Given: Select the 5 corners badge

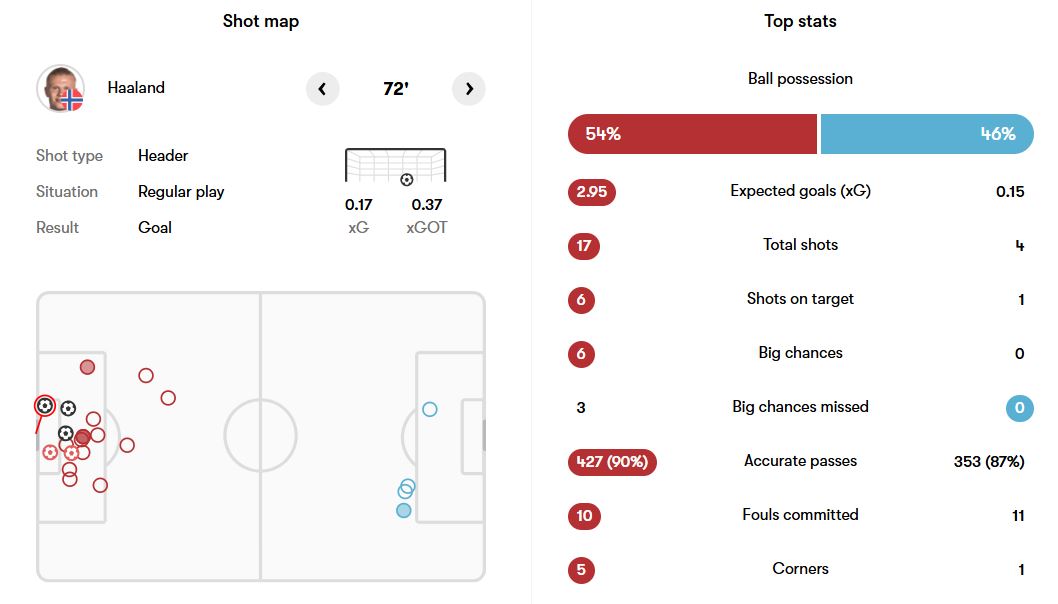Looking at the screenshot, I should pos(581,569).
